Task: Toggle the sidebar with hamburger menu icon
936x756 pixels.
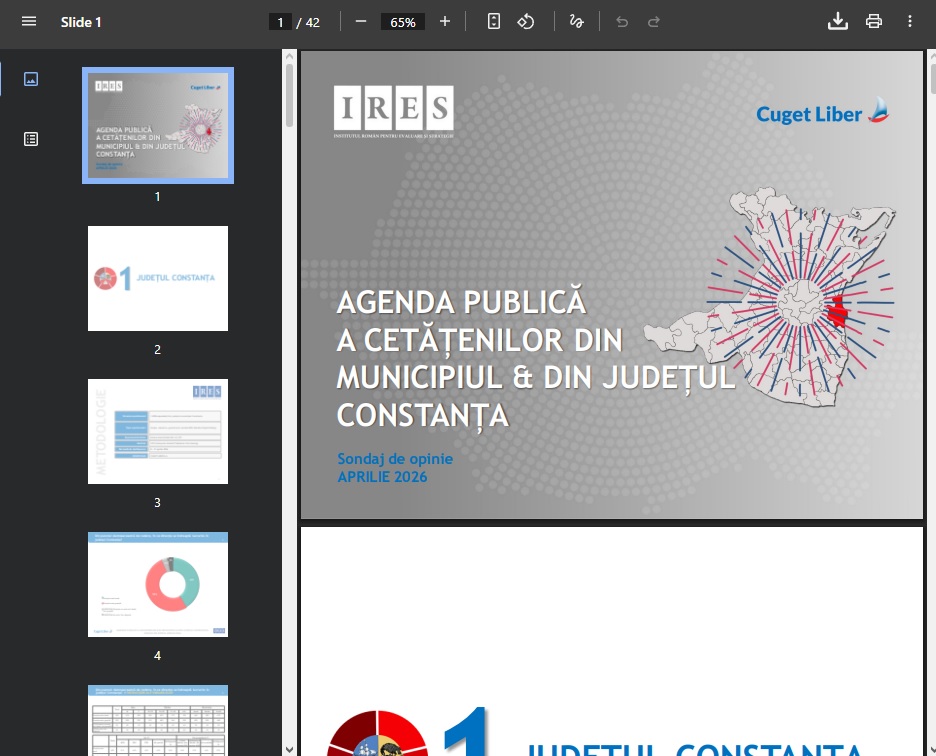Action: pyautogui.click(x=29, y=21)
